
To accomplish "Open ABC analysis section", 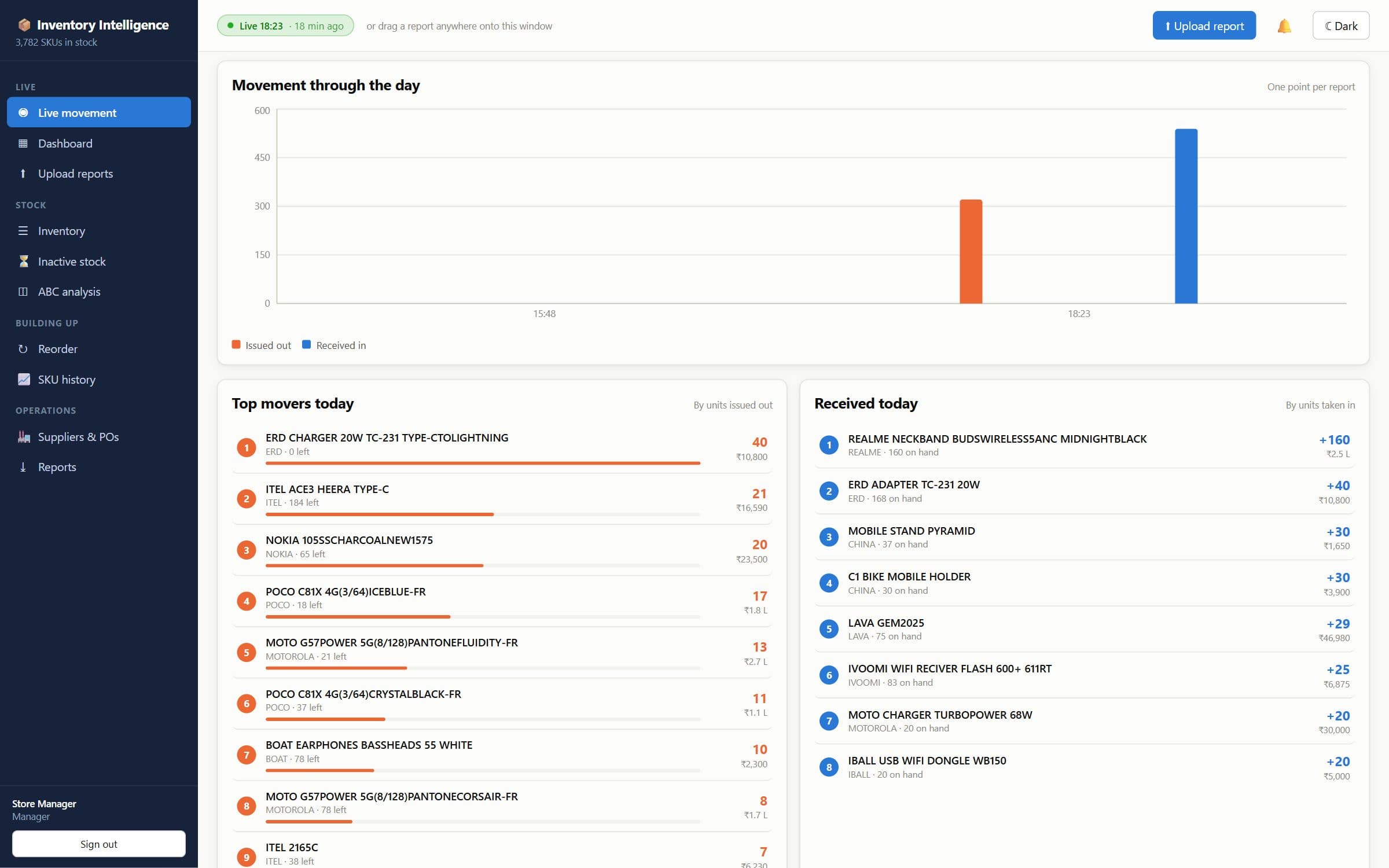I will coord(99,292).
